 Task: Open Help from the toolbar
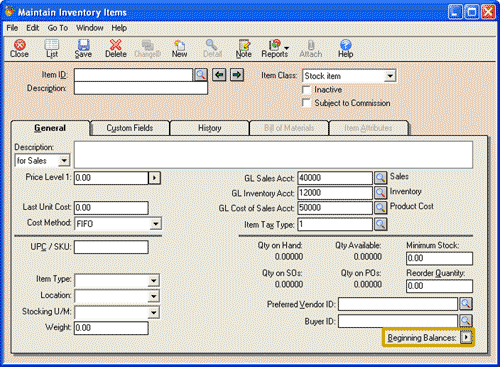click(x=346, y=49)
